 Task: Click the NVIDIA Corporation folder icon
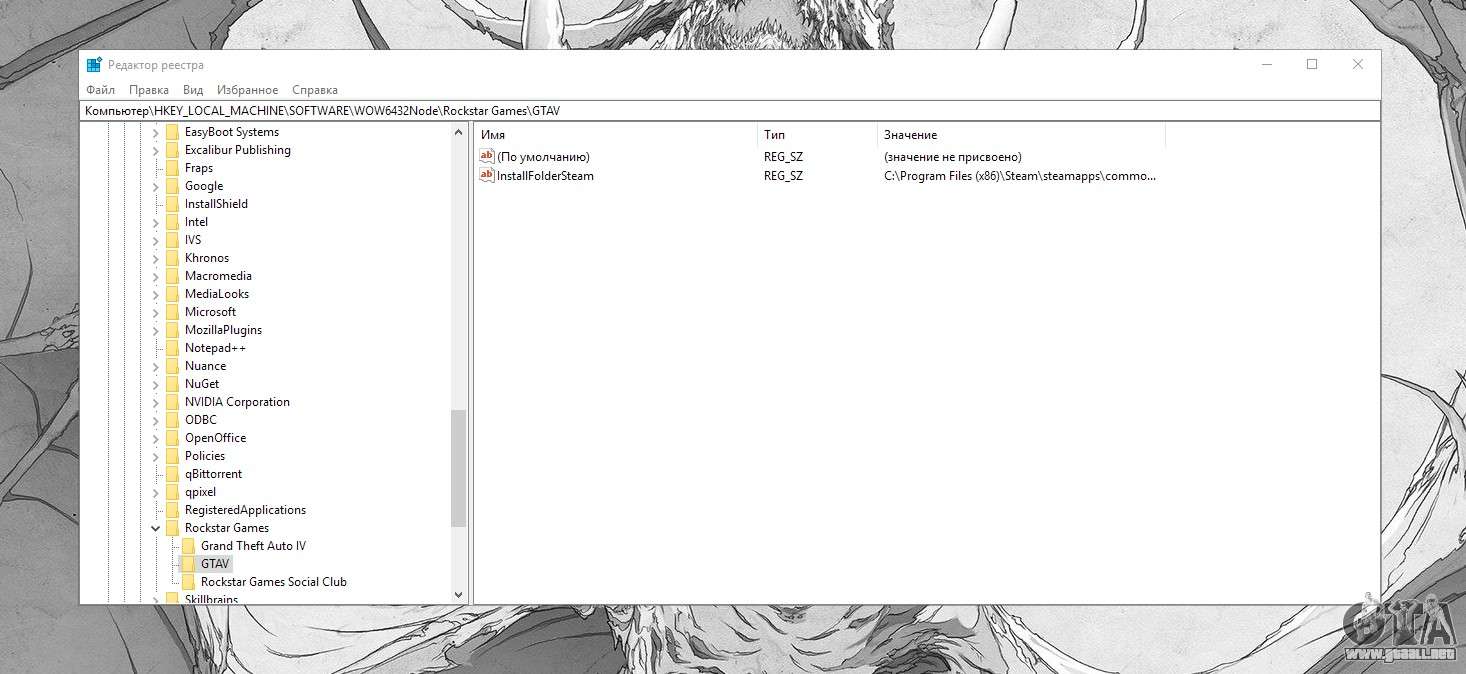[173, 402]
